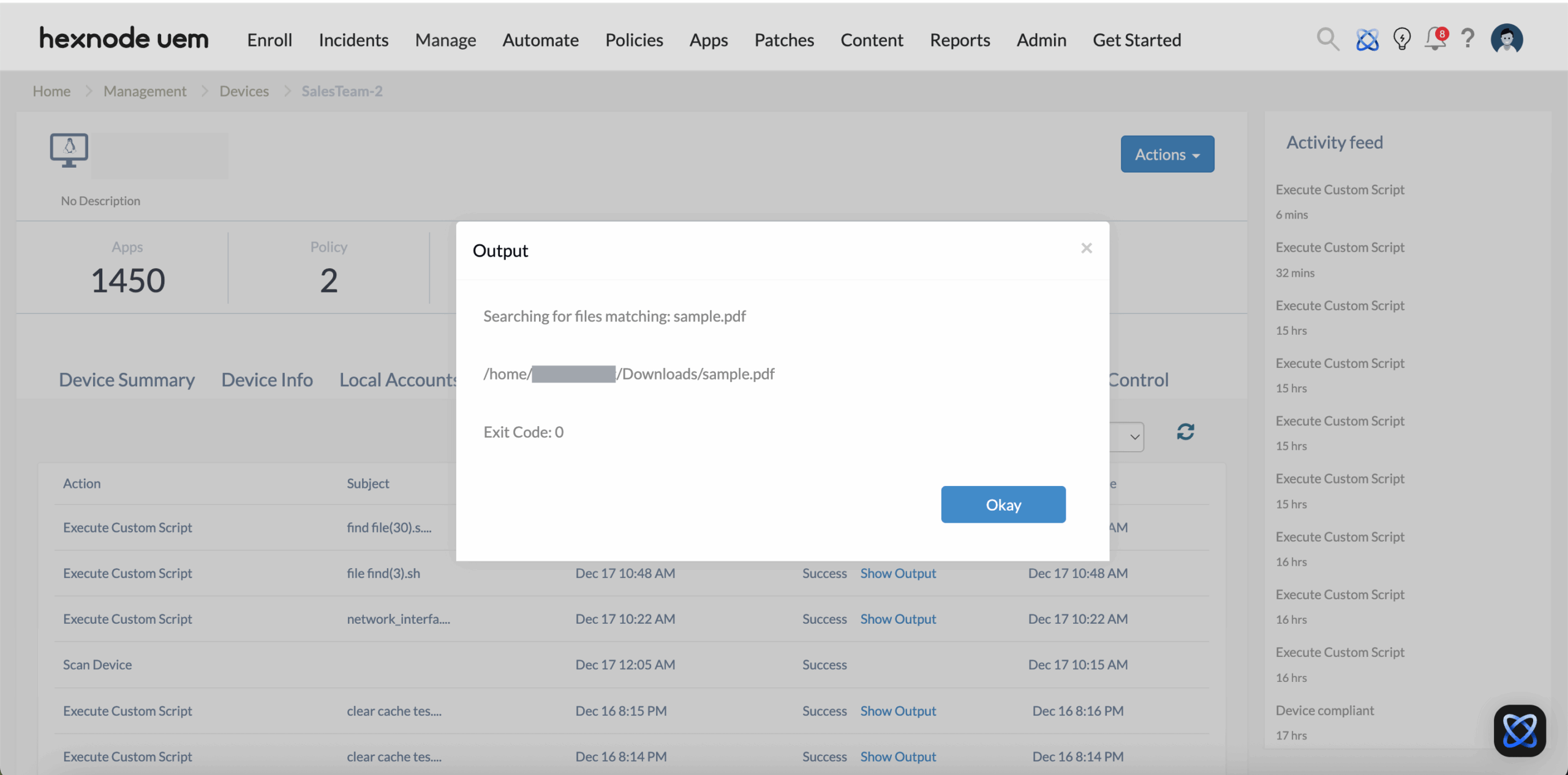Image resolution: width=1568 pixels, height=775 pixels.
Task: Switch to the Device Summary tab
Action: click(x=127, y=380)
